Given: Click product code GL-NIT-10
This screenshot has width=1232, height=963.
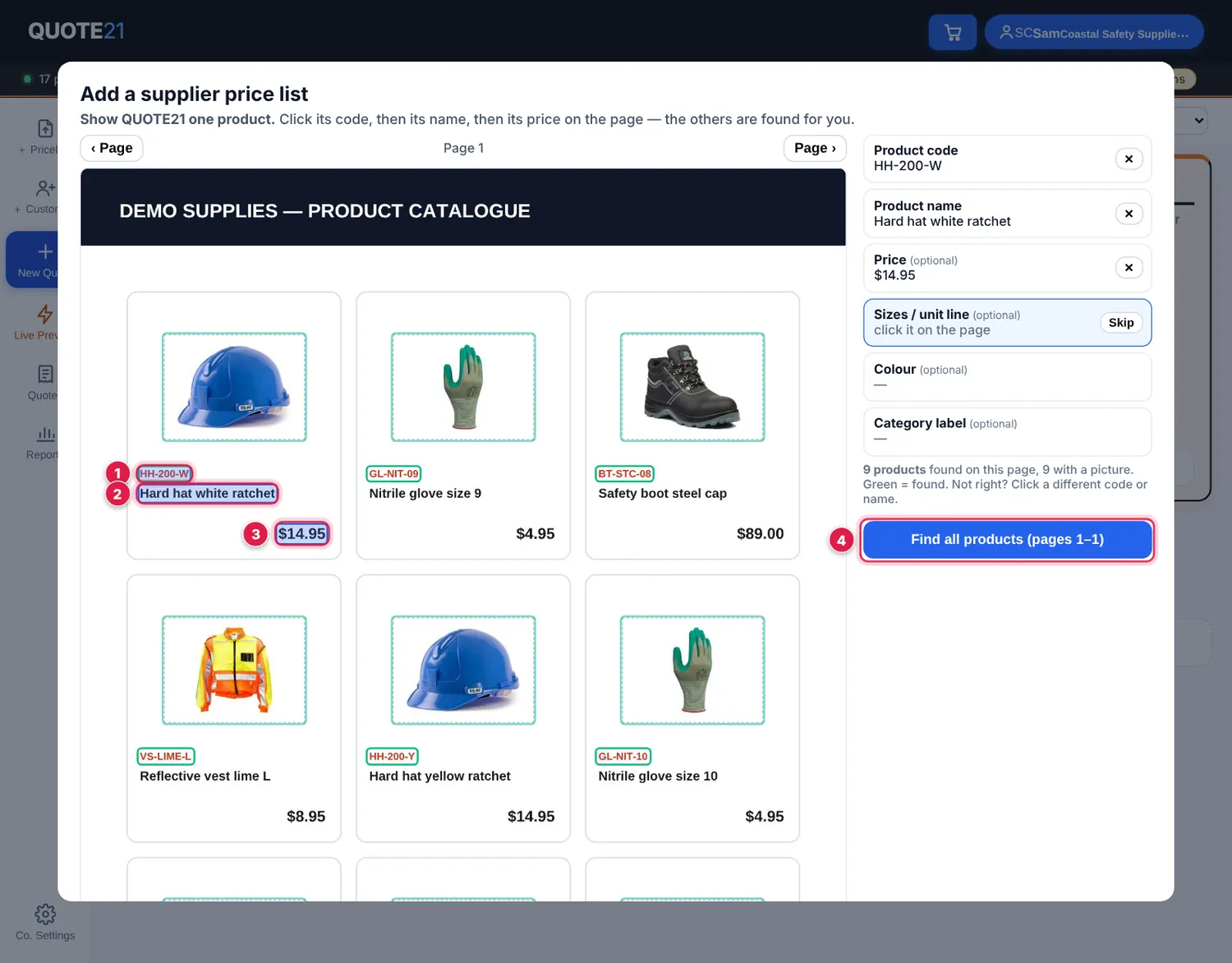Looking at the screenshot, I should (x=623, y=756).
